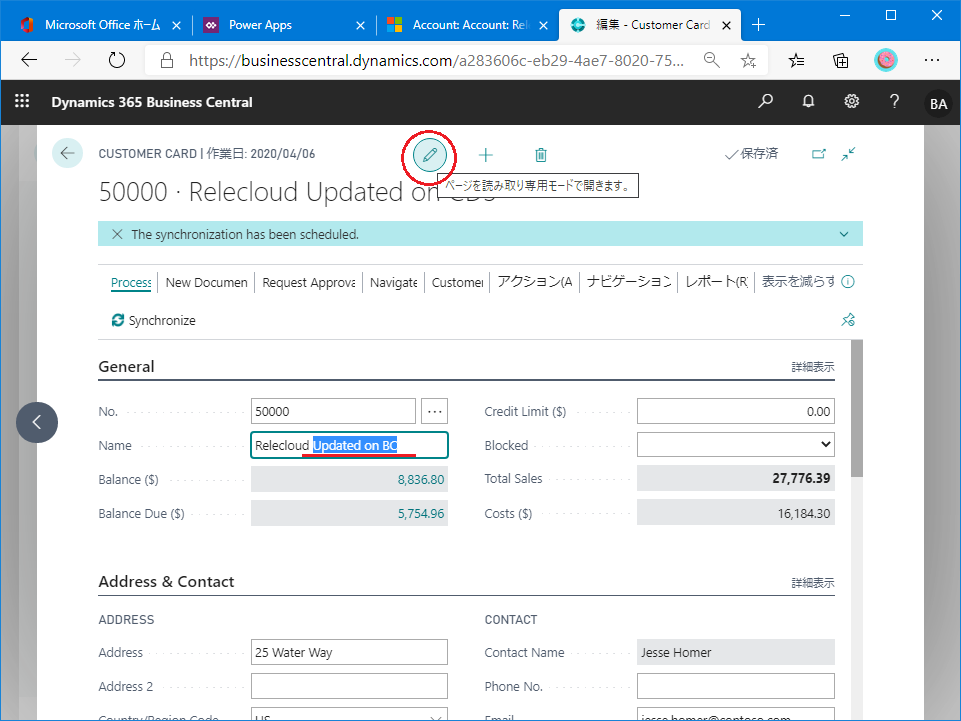
Task: Open the ナビゲーション menu
Action: tap(629, 282)
